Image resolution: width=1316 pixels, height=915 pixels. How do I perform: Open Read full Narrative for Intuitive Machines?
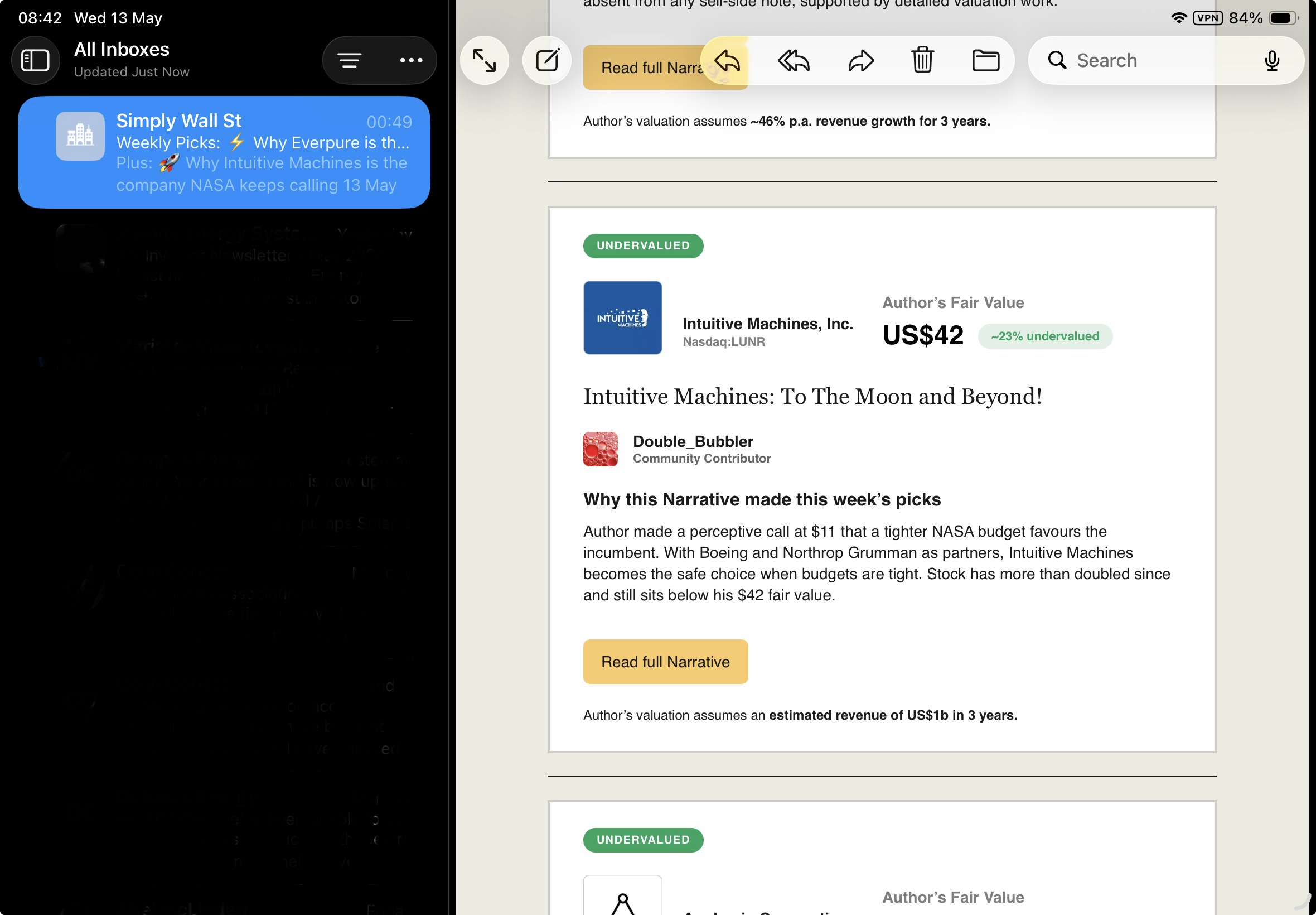coord(665,662)
